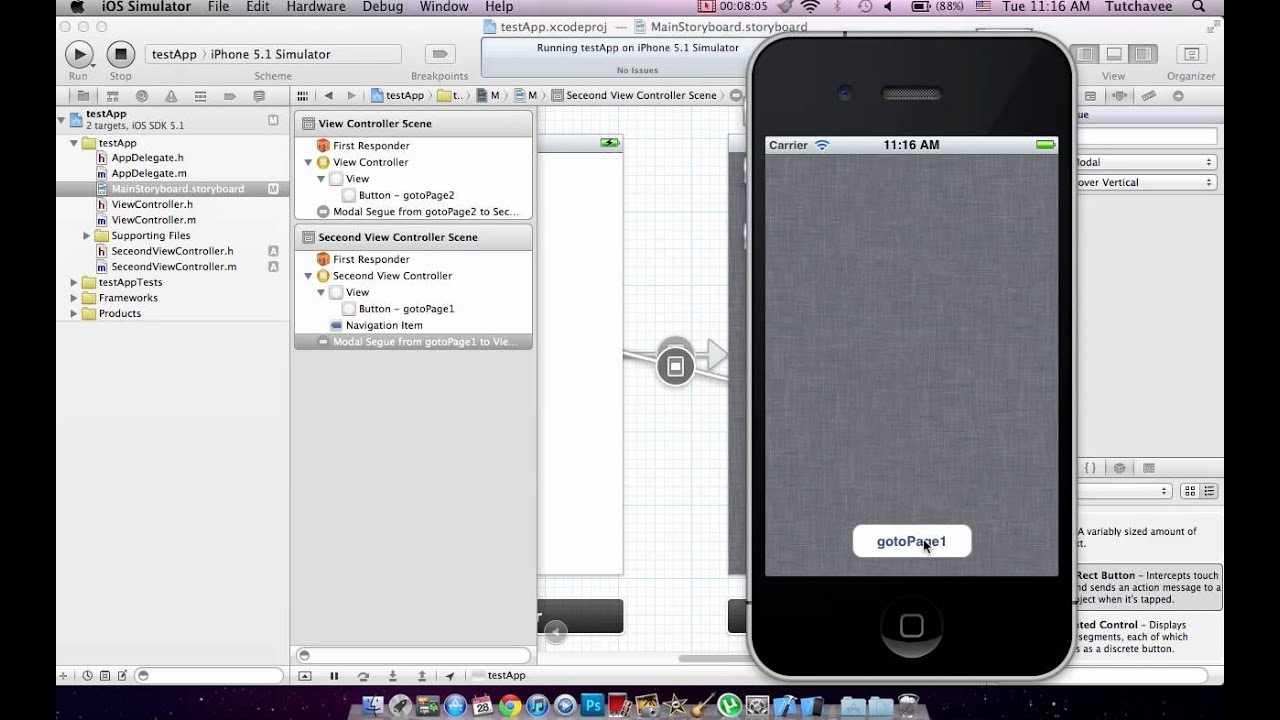The width and height of the screenshot is (1280, 720).
Task: Click the navigator filter search field
Action: 209,676
